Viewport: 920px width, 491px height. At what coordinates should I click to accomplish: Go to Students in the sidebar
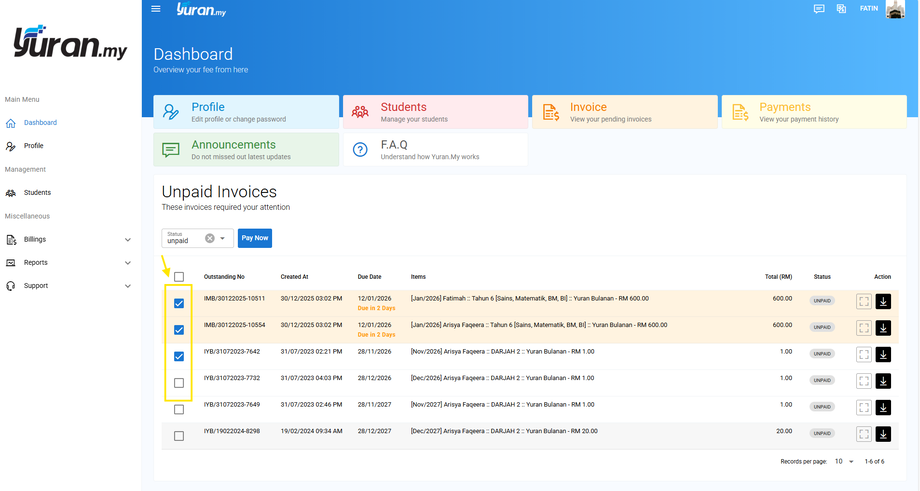[37, 193]
